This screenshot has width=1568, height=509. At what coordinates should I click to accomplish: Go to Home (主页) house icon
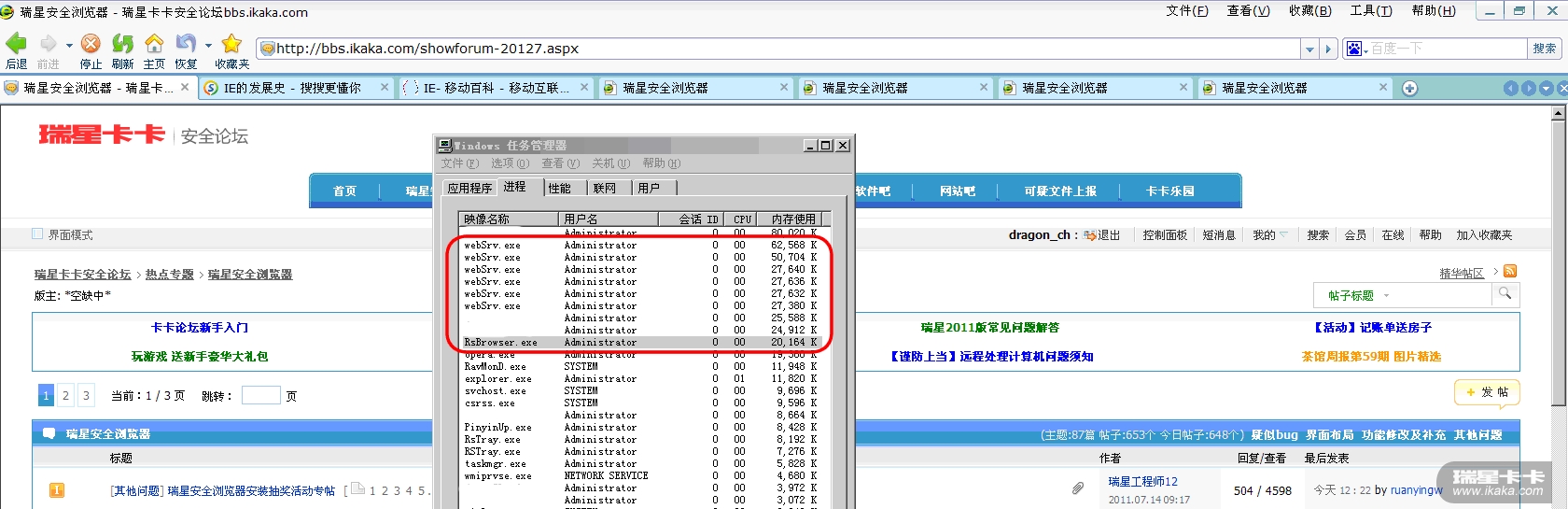tap(154, 44)
